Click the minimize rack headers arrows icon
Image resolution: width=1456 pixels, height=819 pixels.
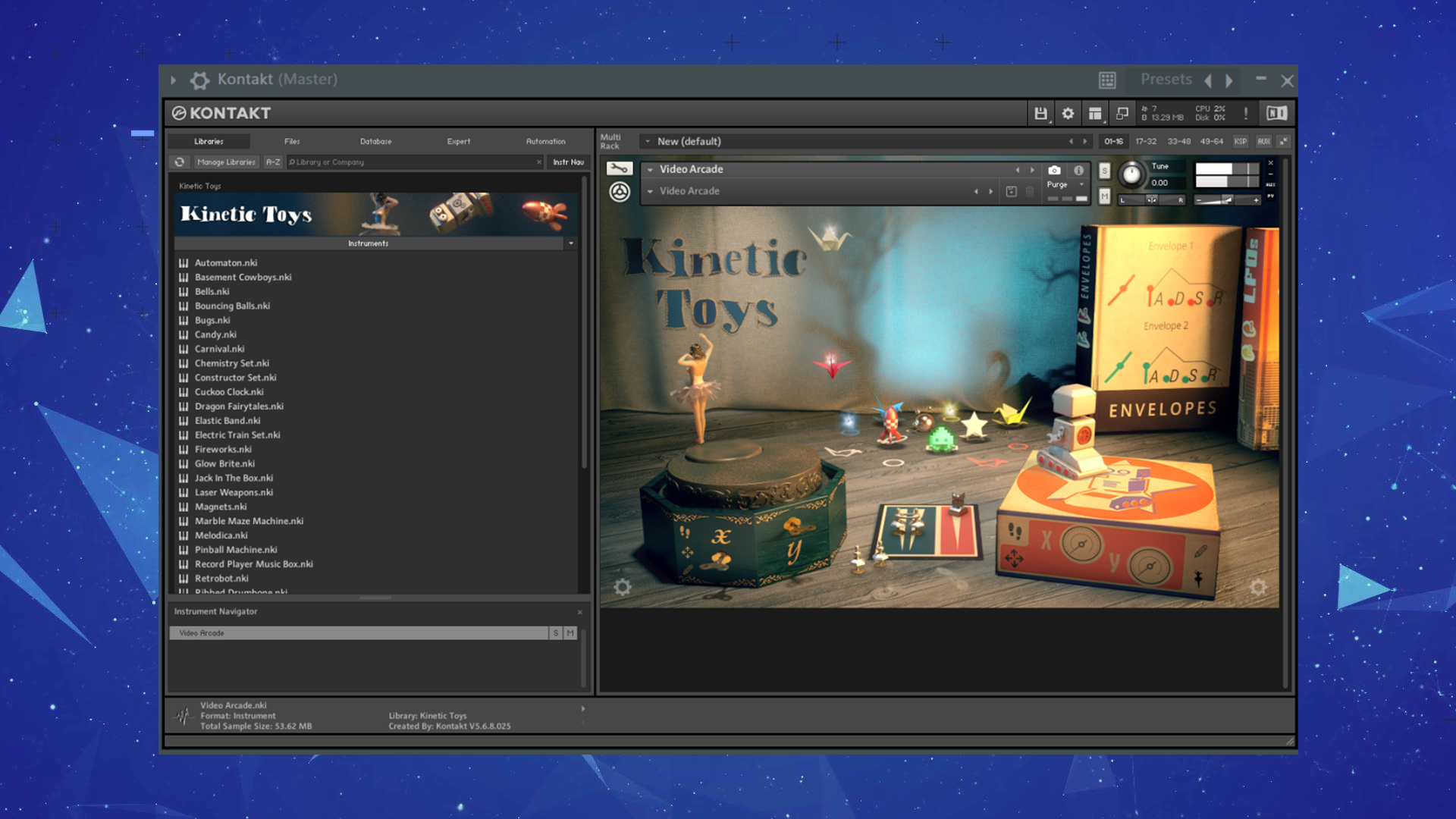[1283, 141]
